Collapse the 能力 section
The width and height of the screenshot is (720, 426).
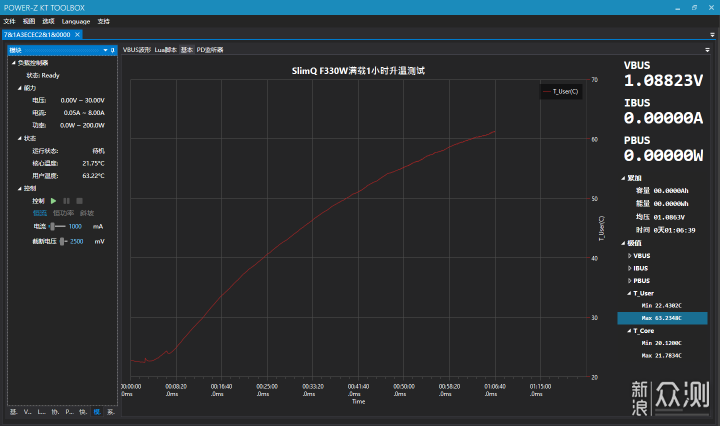coord(19,88)
